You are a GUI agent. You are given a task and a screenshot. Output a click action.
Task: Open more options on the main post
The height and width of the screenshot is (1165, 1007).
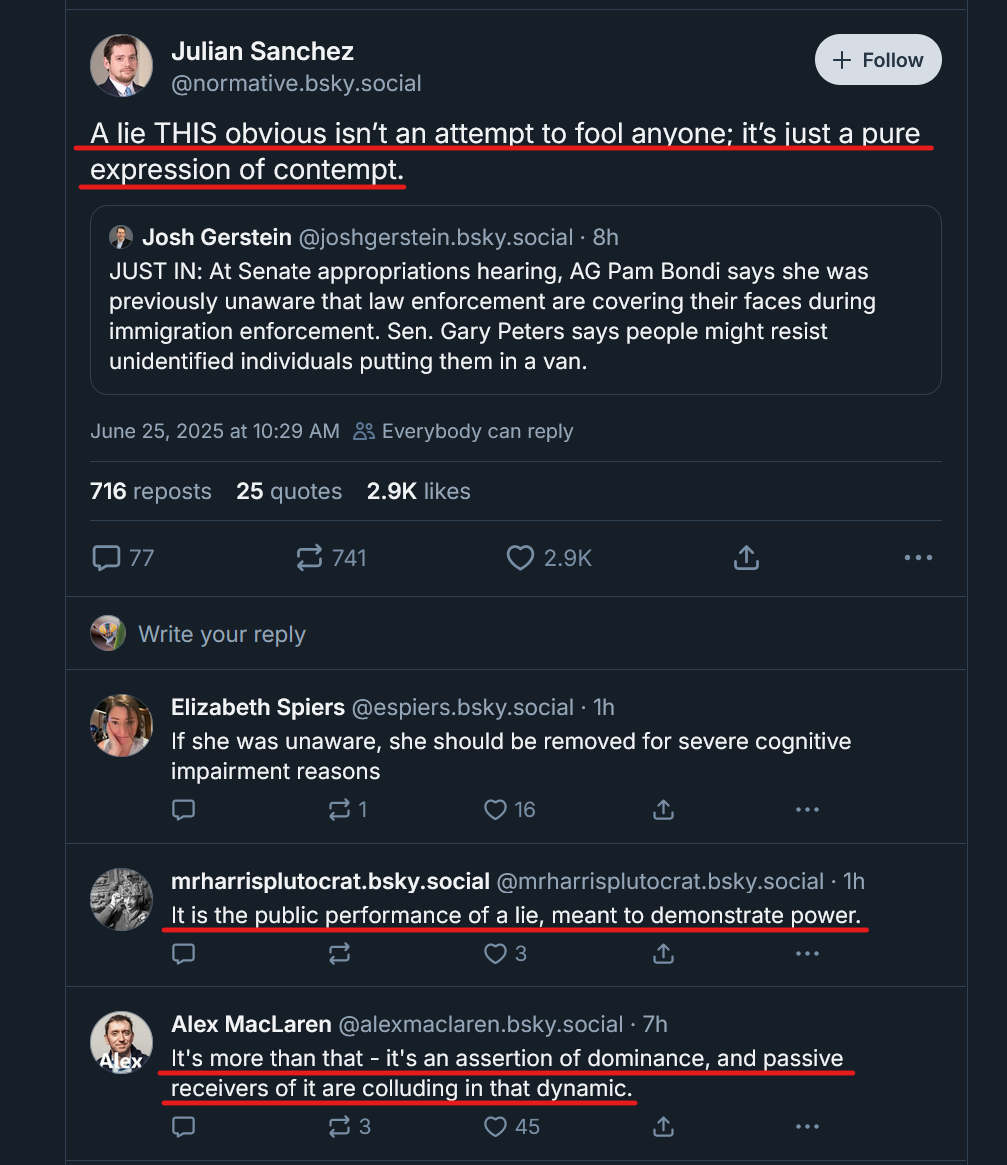click(x=918, y=557)
